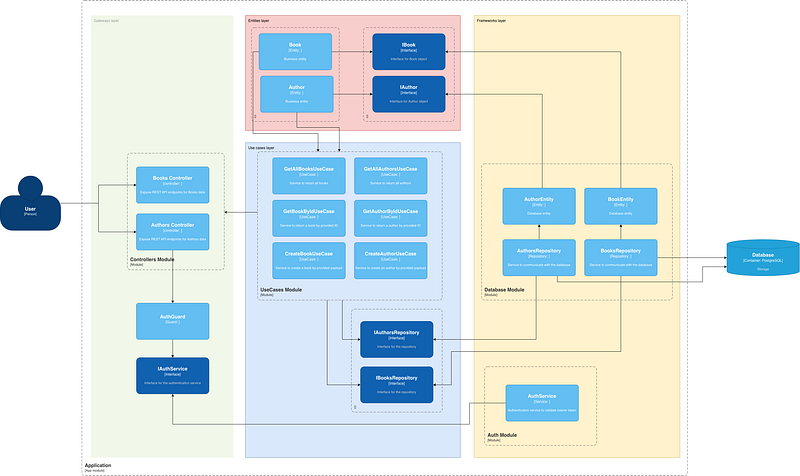Image resolution: width=800 pixels, height=476 pixels.
Task: Click the IBooksRepository interface block
Action: (396, 385)
